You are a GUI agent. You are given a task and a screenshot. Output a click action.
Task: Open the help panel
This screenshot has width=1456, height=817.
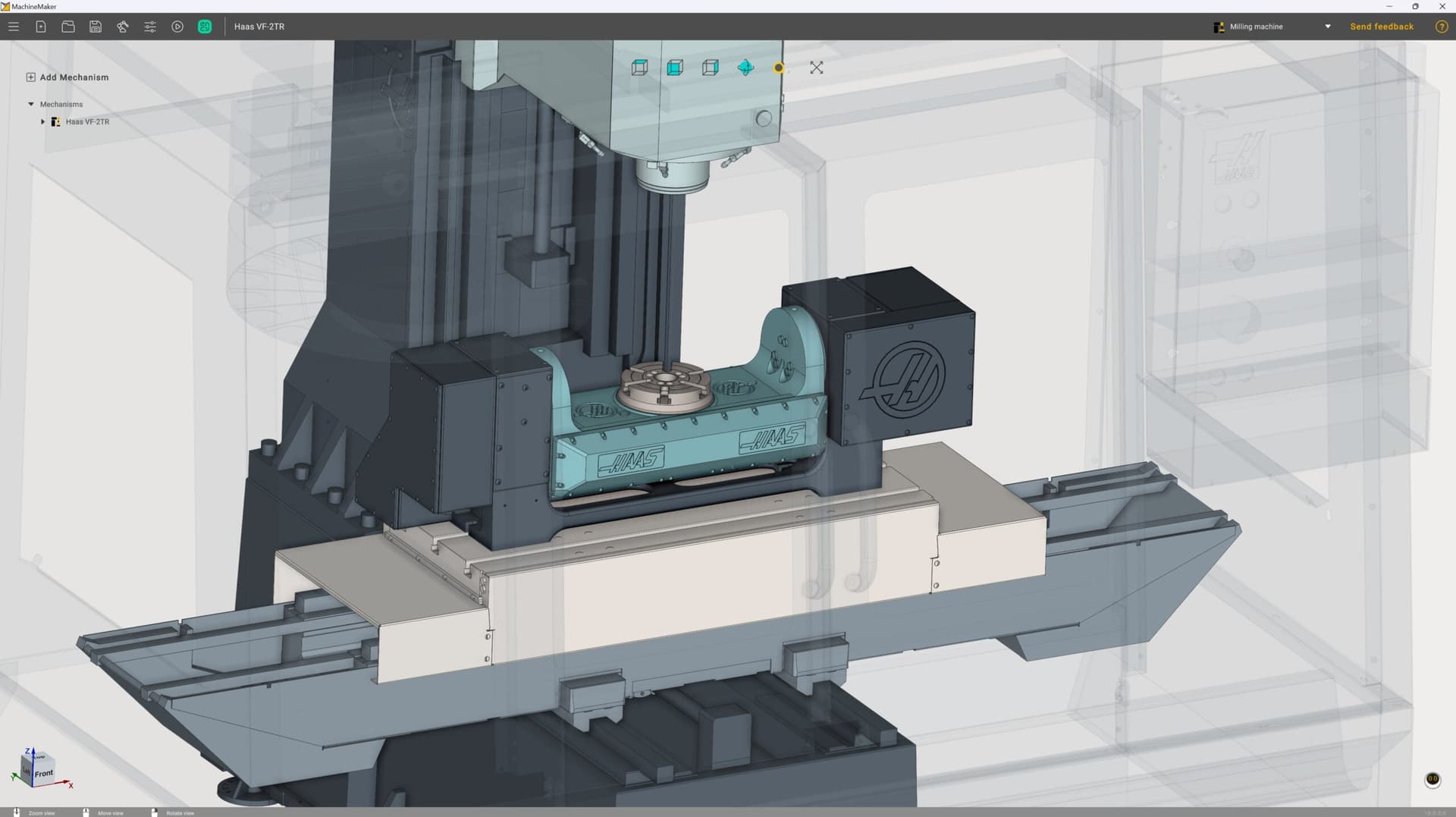click(x=1440, y=27)
